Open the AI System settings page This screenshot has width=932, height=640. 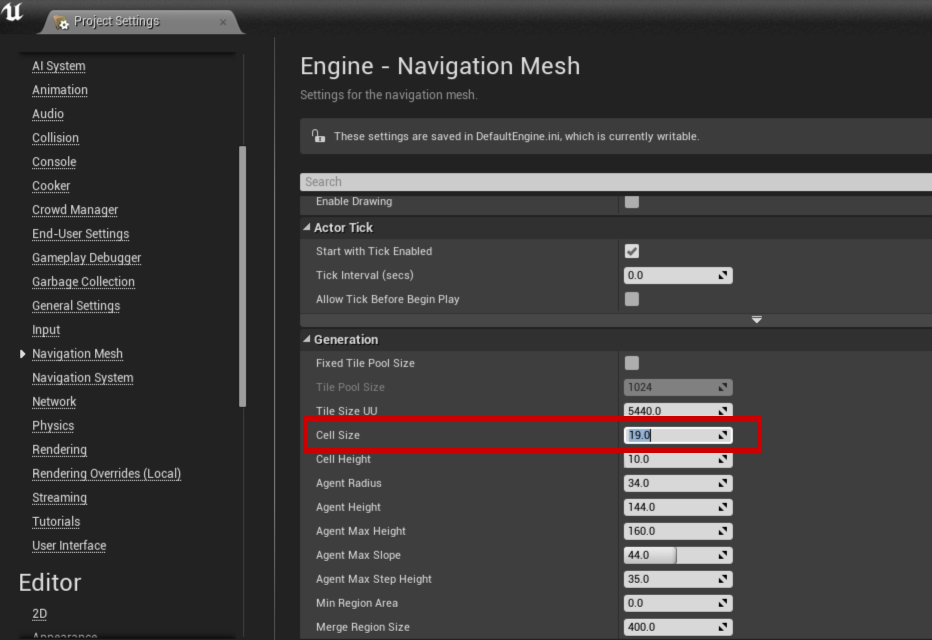58,66
